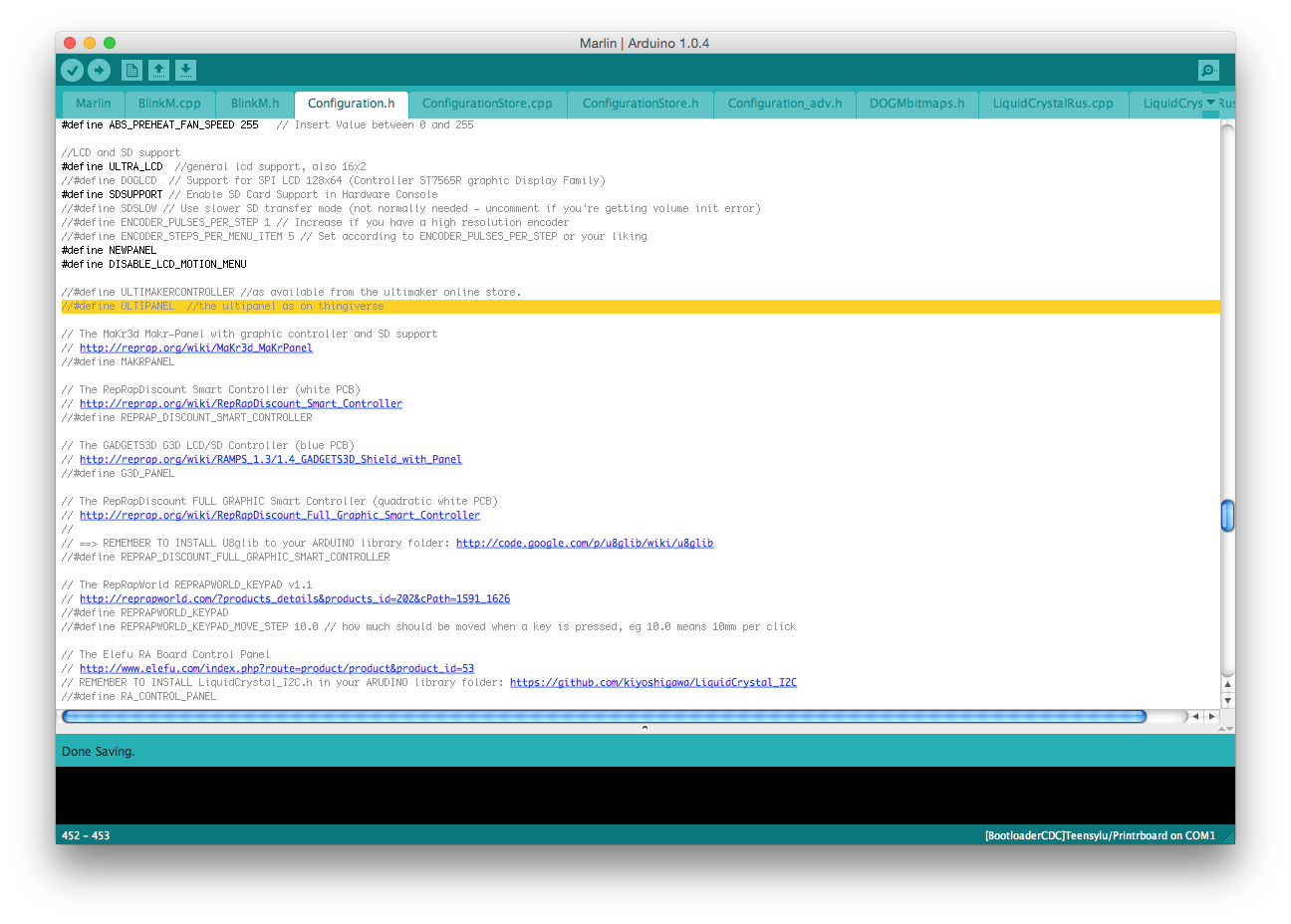Click the '//#define SDSLOW' line

410,209
